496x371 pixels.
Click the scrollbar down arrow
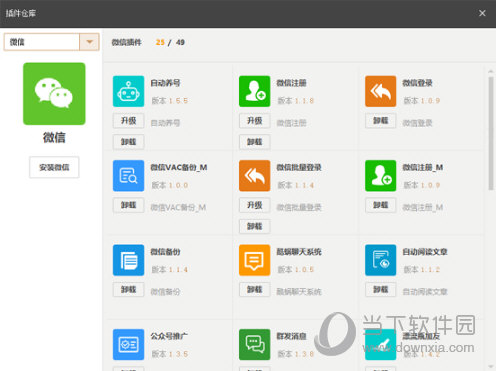tap(490, 366)
